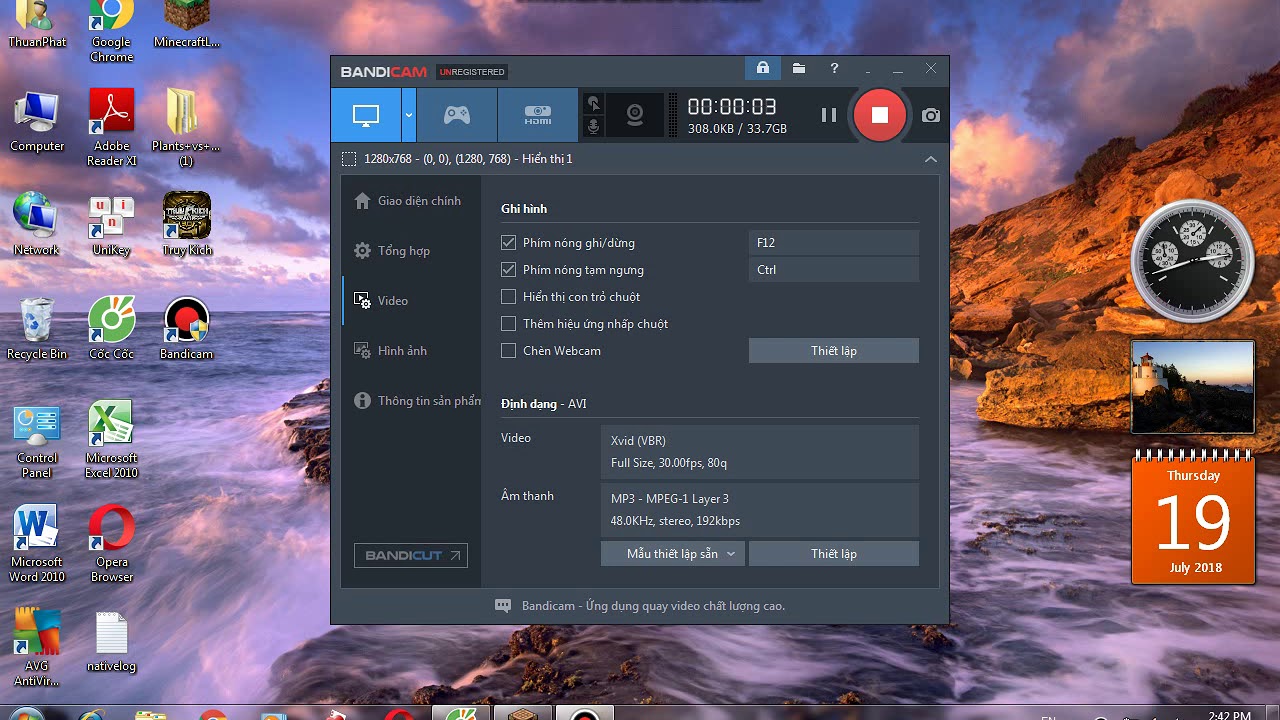Switch to HDMI device recording mode
Screen dimensions: 1280x720
pyautogui.click(x=538, y=115)
